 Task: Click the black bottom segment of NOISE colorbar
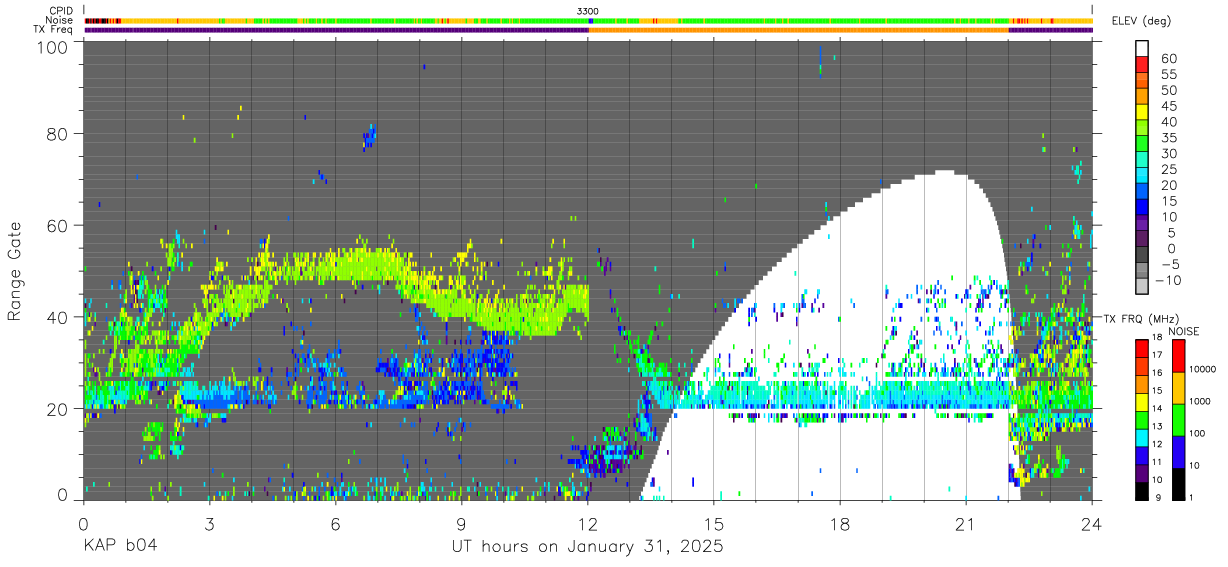tap(1179, 483)
